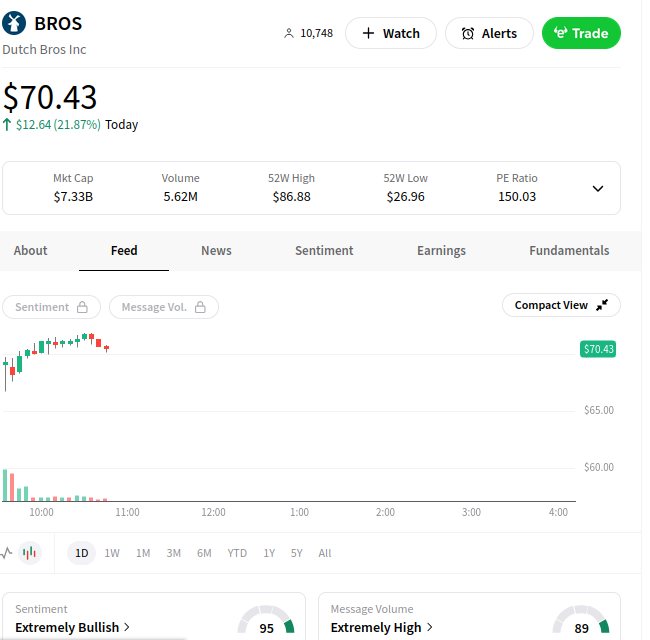Open the News tab
650x640 pixels.
(216, 250)
